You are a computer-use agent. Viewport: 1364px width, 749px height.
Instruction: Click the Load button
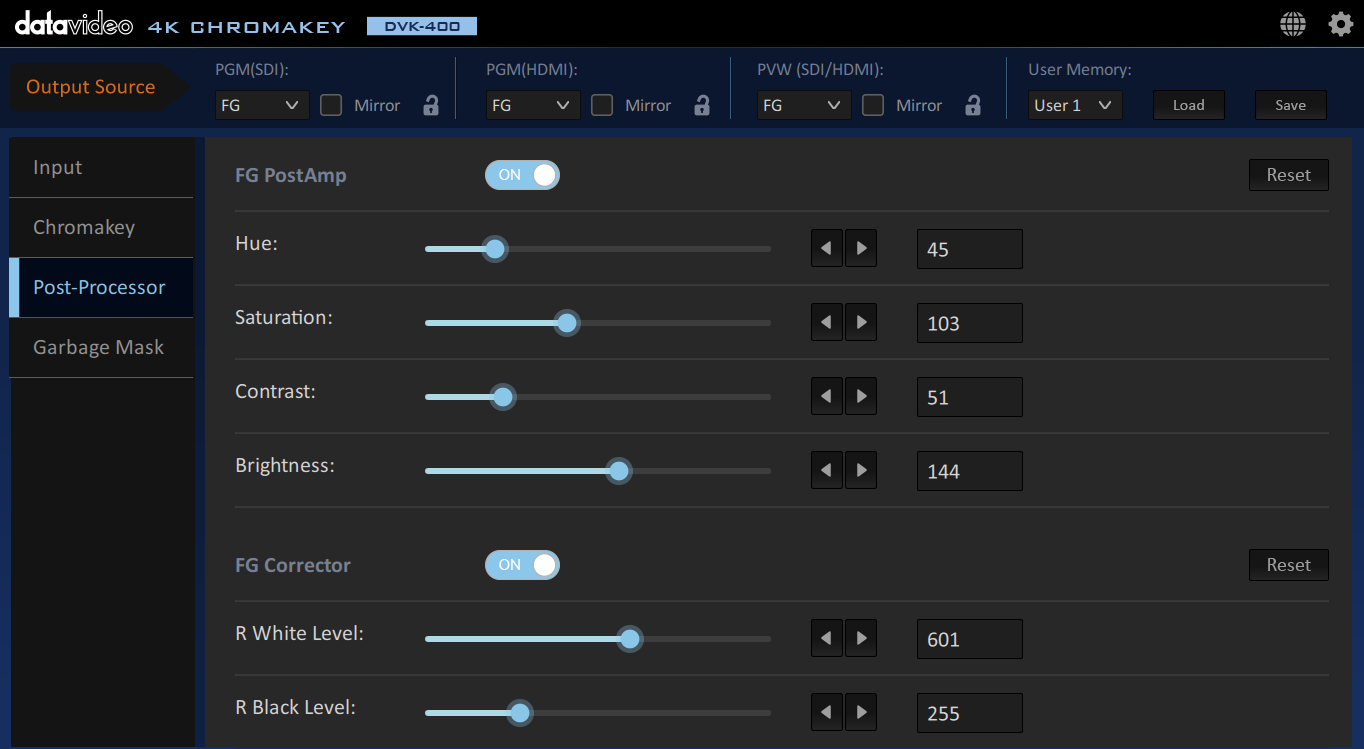pos(1188,105)
